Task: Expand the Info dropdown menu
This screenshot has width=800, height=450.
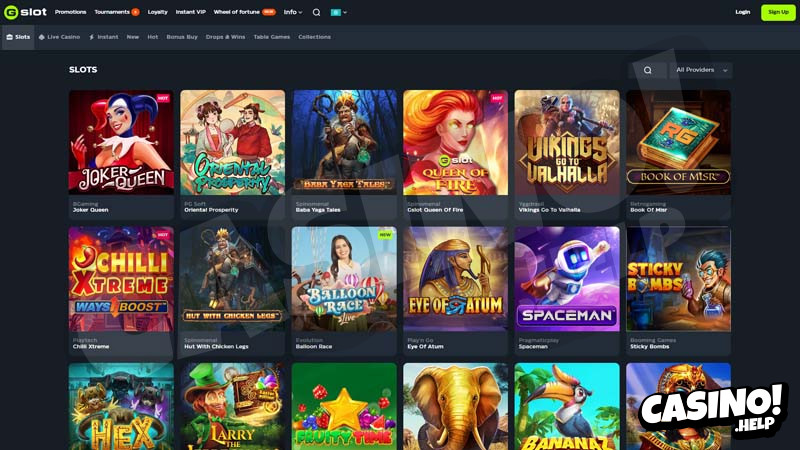Action: tap(293, 12)
